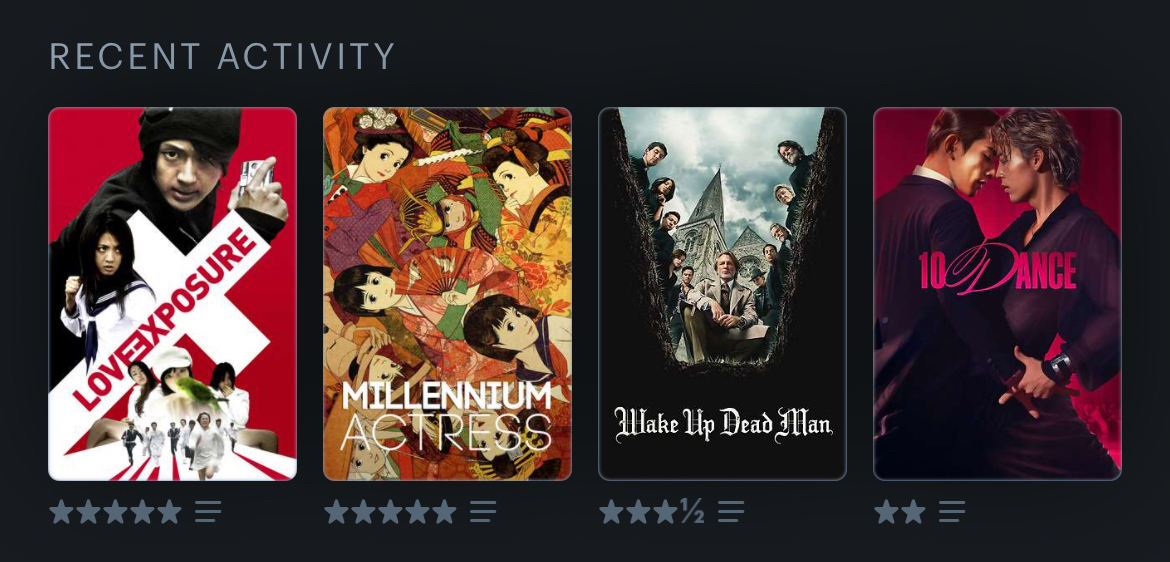The width and height of the screenshot is (1170, 562).
Task: Click the first star under Love Exposure
Action: [61, 512]
